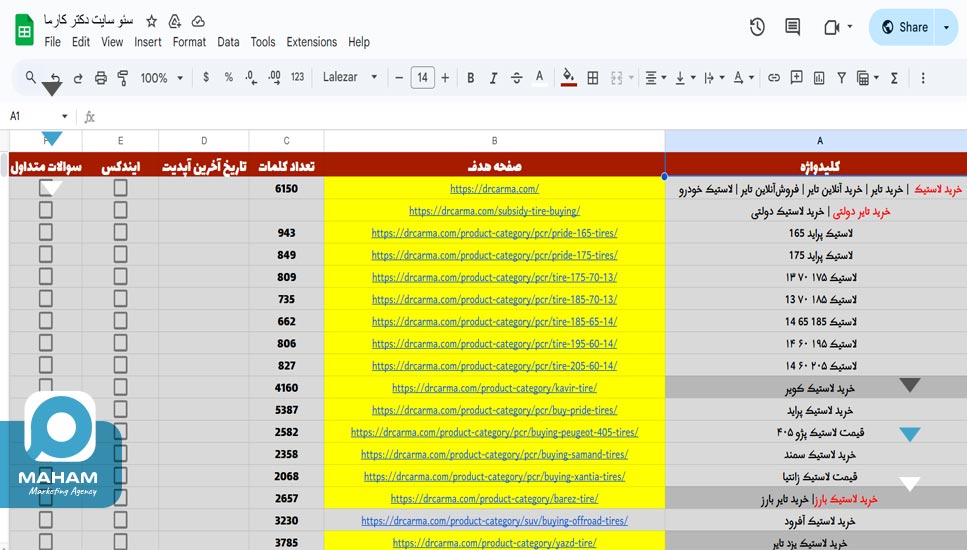Image resolution: width=967 pixels, height=550 pixels.
Task: Click the font size 14 field
Action: coord(422,78)
